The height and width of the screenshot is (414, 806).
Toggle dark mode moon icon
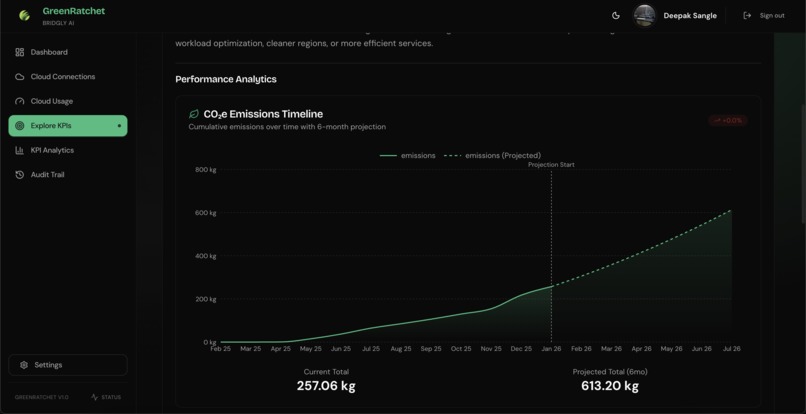click(616, 15)
